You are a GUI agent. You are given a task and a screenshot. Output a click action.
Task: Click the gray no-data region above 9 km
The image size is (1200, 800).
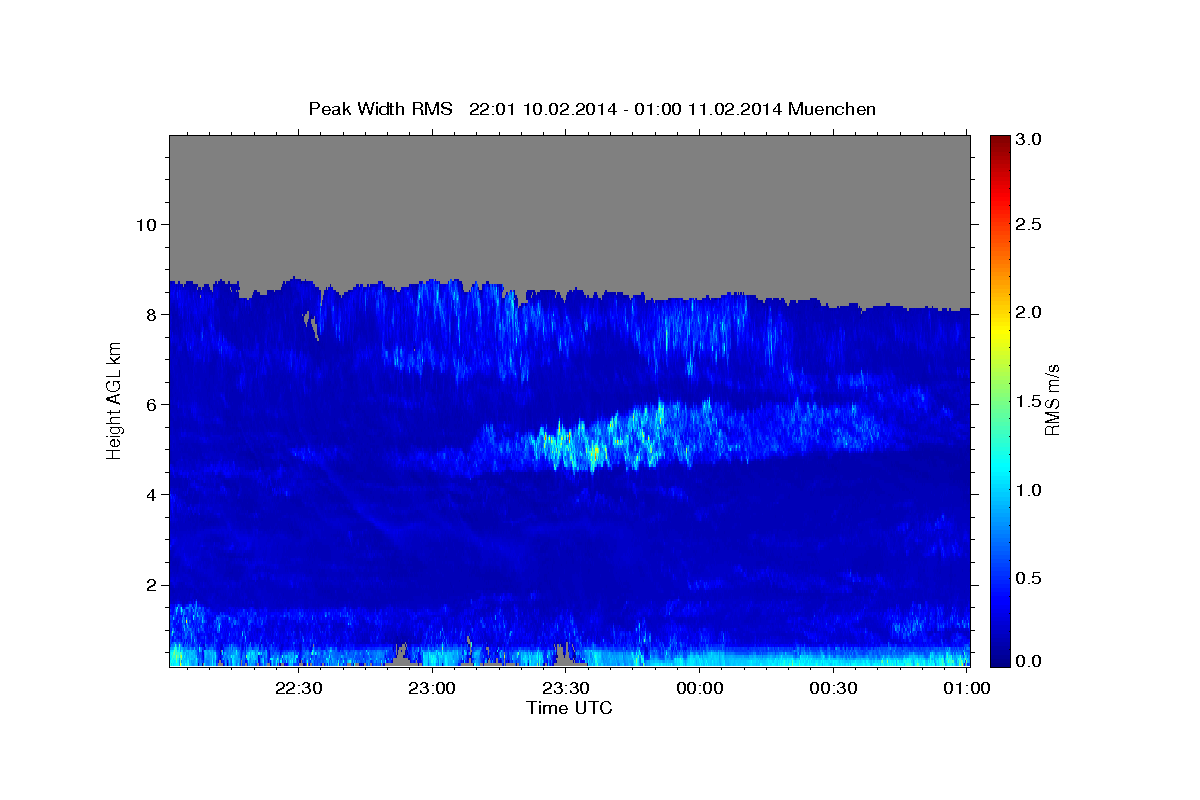(x=569, y=205)
